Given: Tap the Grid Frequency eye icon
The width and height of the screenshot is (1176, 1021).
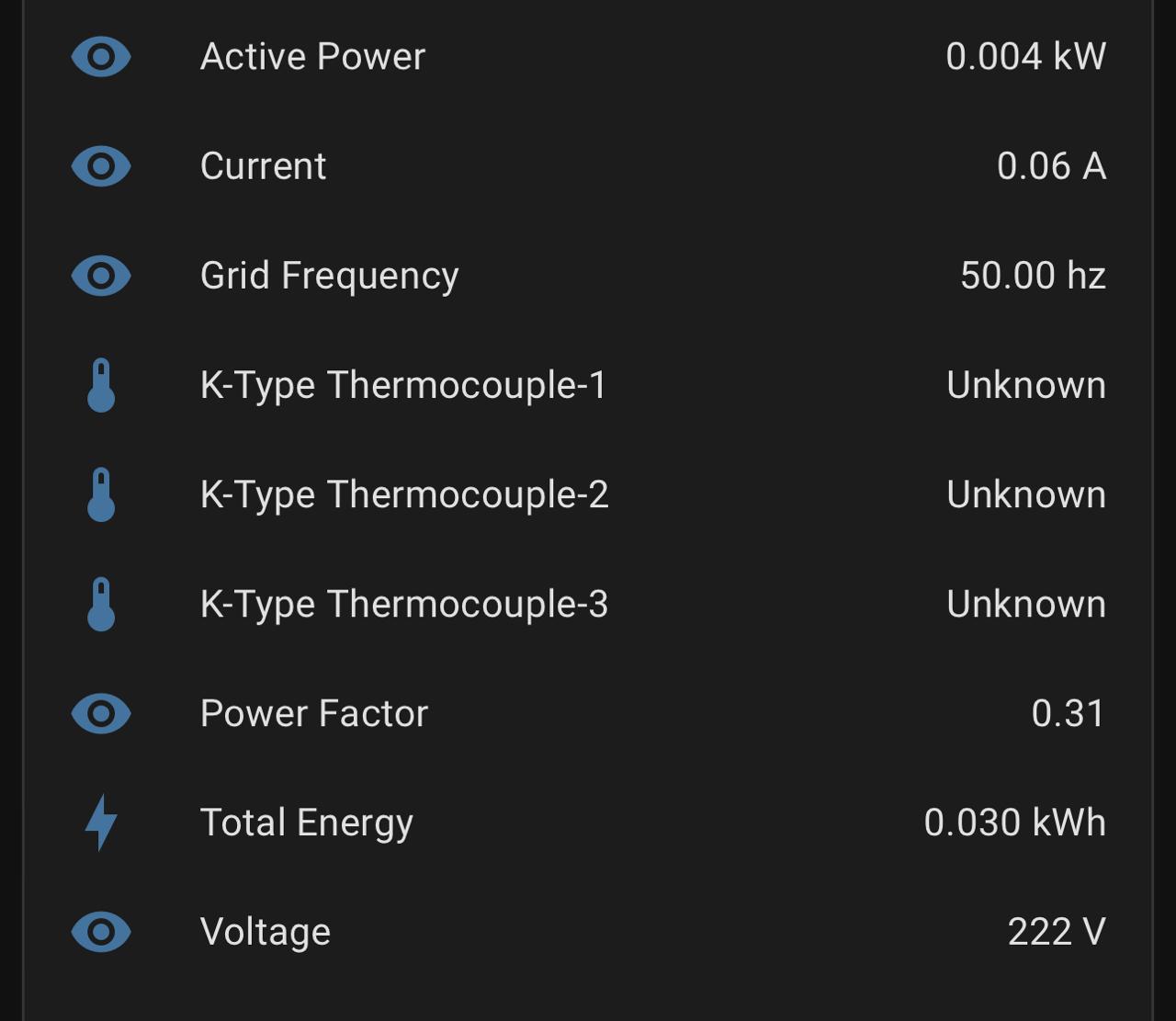Looking at the screenshot, I should [101, 276].
